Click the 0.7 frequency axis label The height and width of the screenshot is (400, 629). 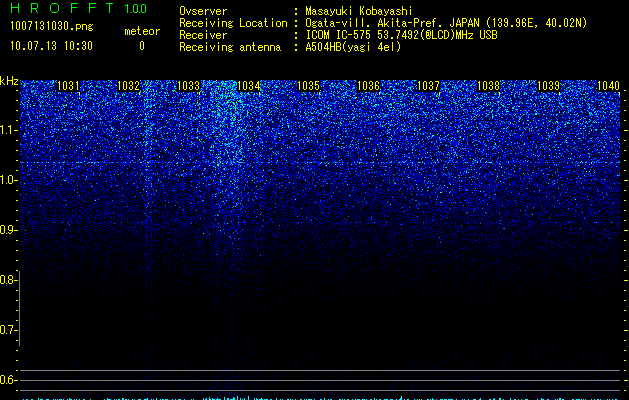tap(8, 330)
